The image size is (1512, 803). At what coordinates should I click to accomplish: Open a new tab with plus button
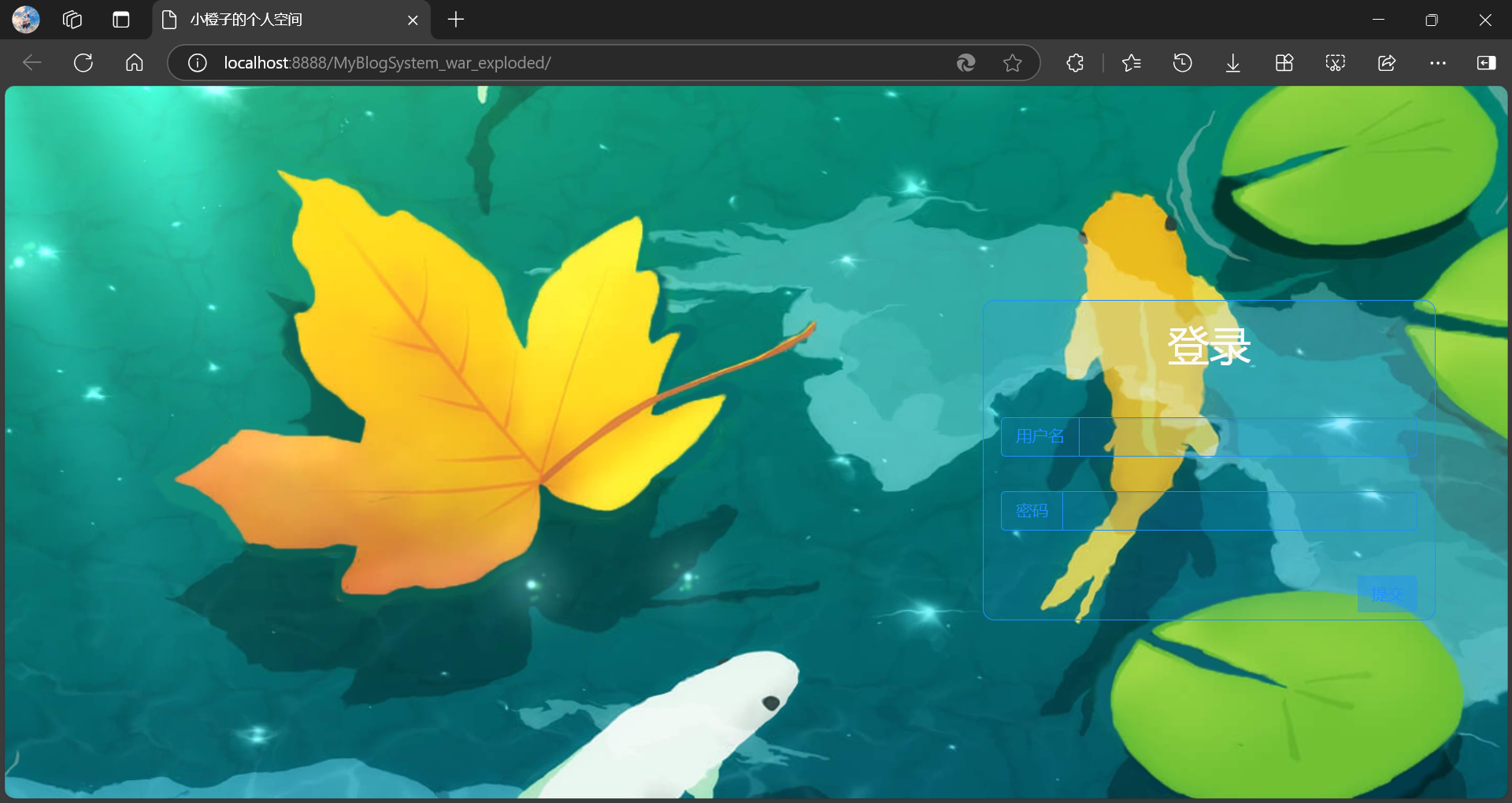pyautogui.click(x=456, y=20)
